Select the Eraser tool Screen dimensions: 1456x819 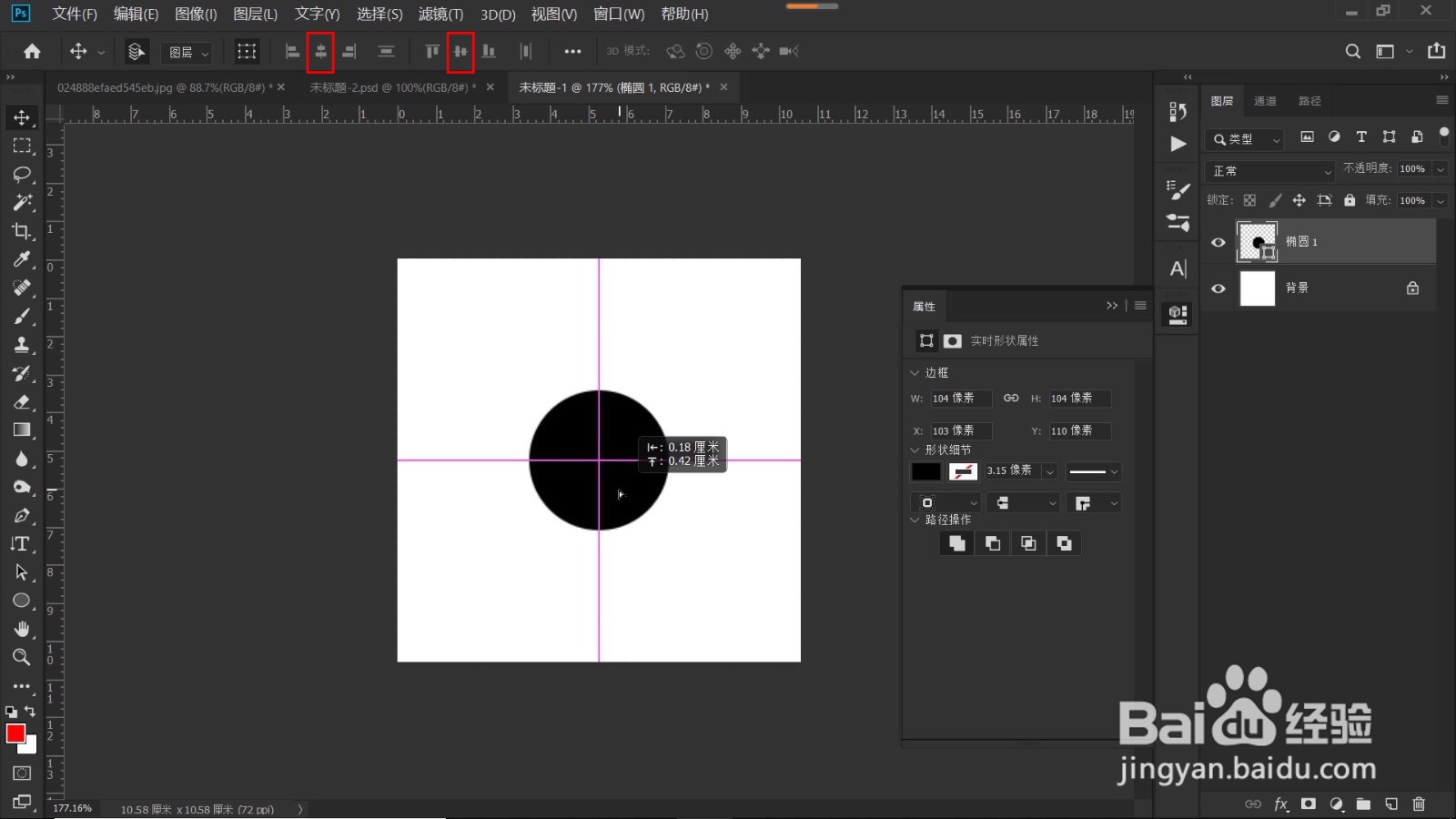(x=22, y=401)
